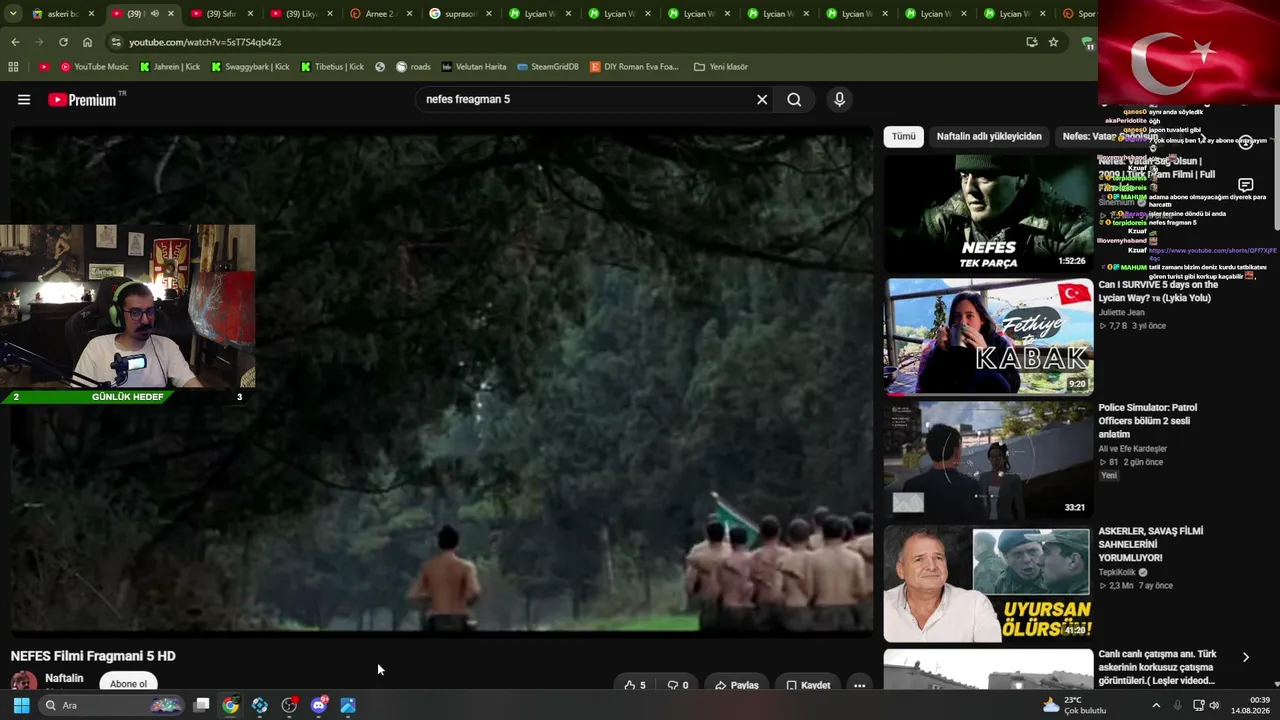
Task: Open 'Velutan Harita' bookmark
Action: coord(474,67)
